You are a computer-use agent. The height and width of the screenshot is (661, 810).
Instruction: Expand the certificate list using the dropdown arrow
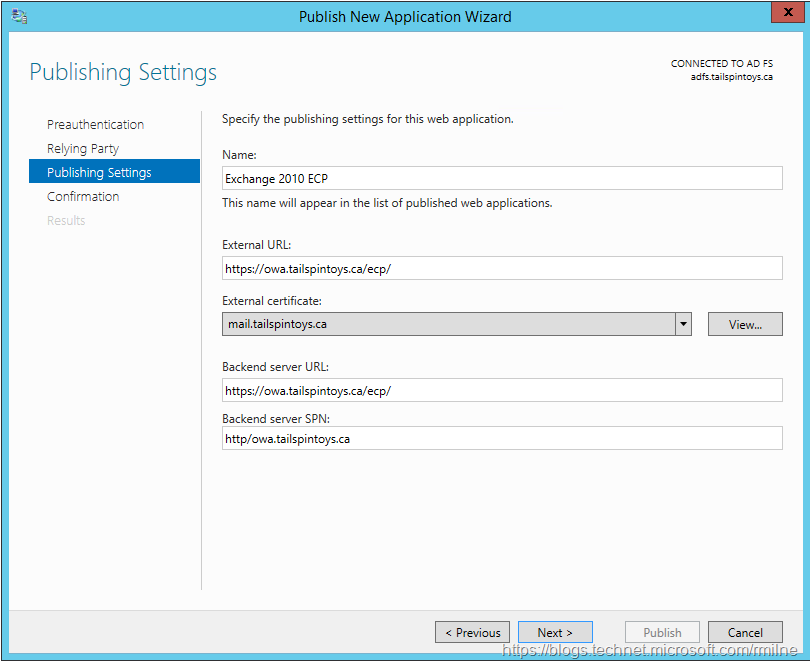tap(683, 324)
